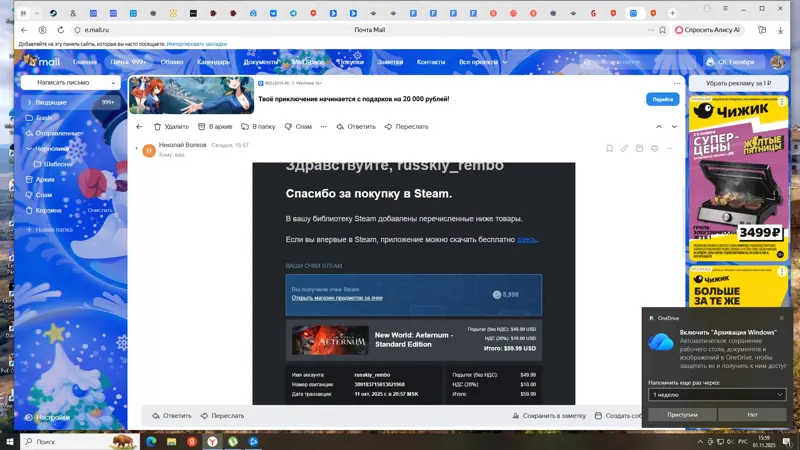
Task: Click the Перейти button on ad banner
Action: 662,99
